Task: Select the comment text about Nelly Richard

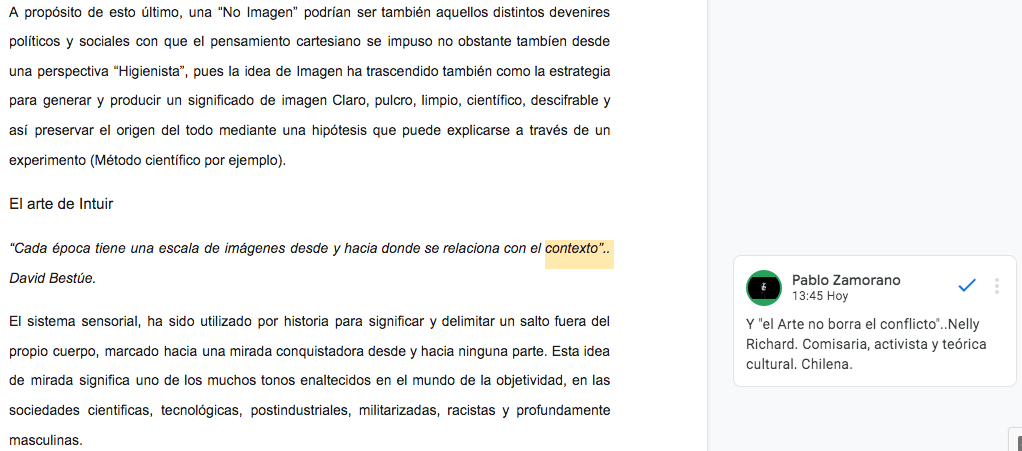Action: [x=866, y=344]
